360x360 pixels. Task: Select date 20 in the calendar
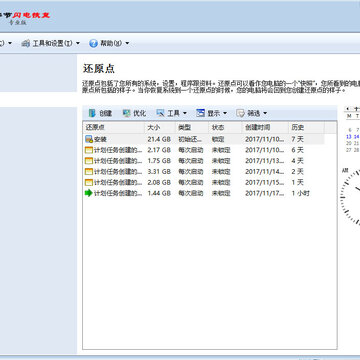(x=349, y=143)
